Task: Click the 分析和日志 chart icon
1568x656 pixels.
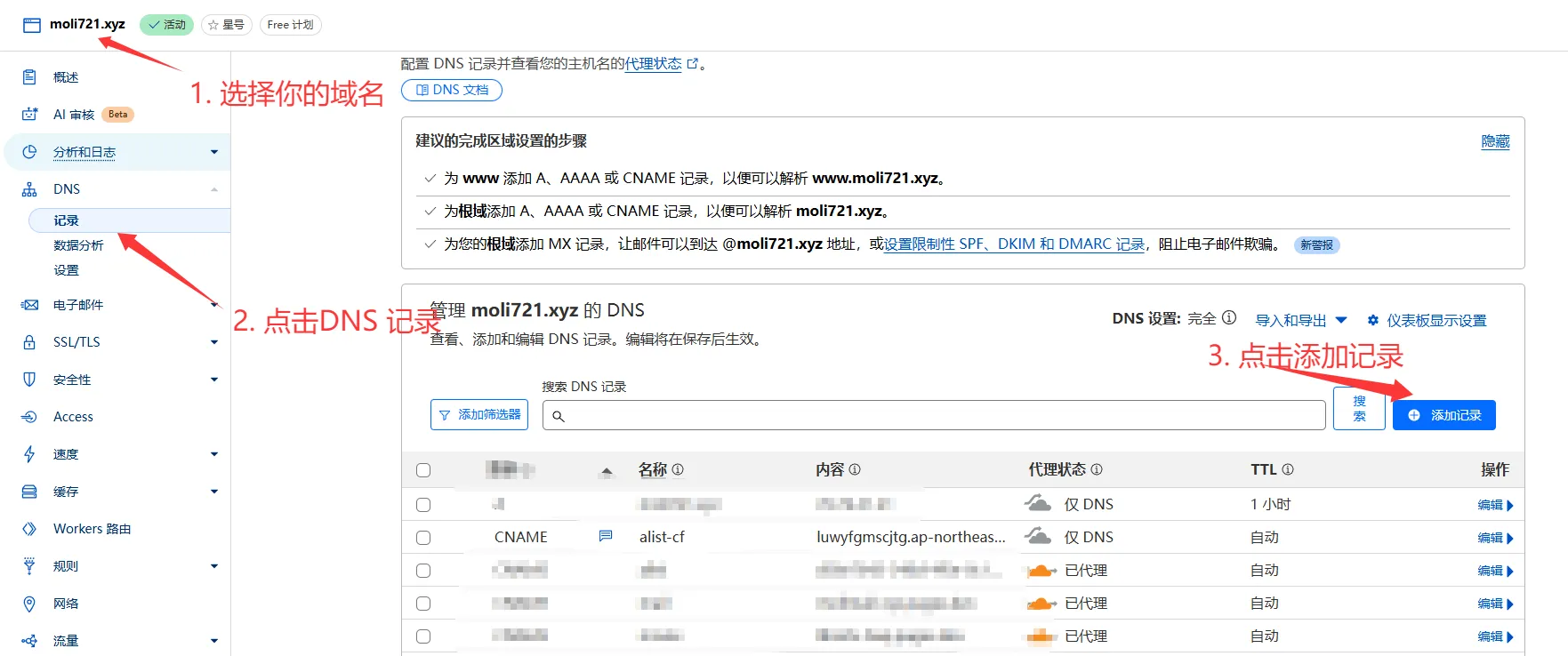Action: tap(29, 152)
